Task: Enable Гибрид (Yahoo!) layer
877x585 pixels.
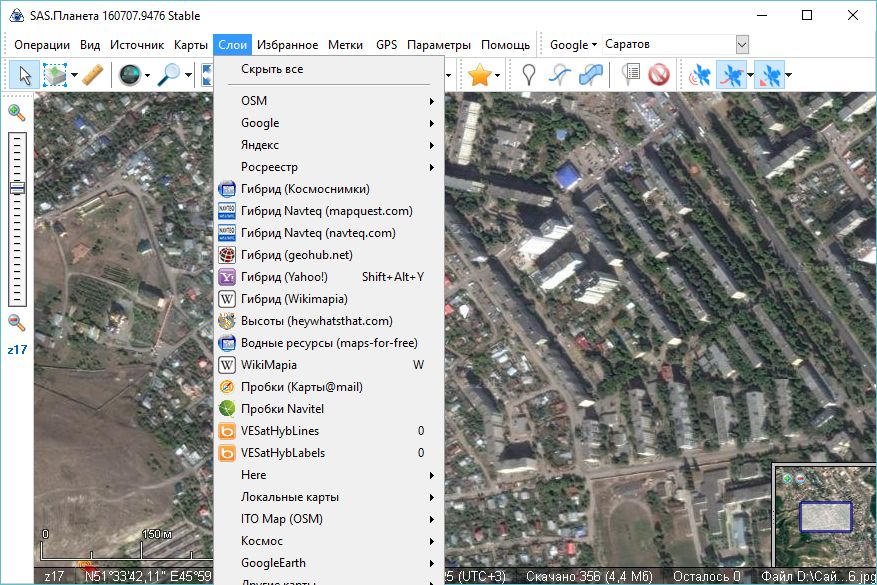Action: (x=329, y=277)
